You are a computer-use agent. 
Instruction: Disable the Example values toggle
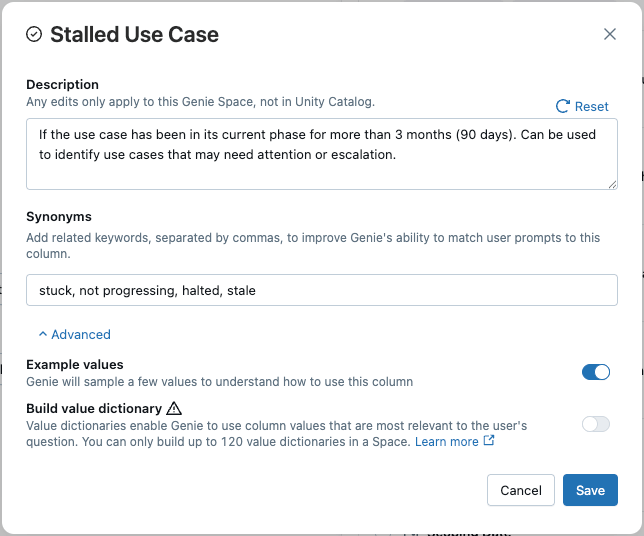(x=595, y=372)
